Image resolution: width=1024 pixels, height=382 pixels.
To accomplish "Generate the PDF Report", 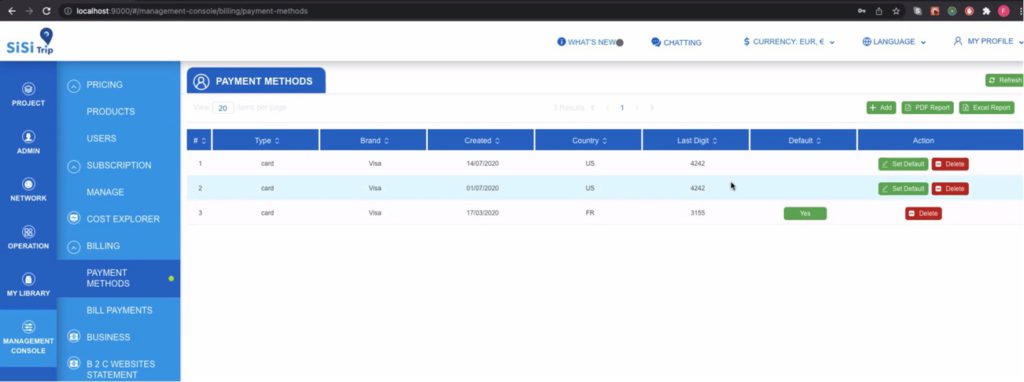I will pyautogui.click(x=927, y=108).
